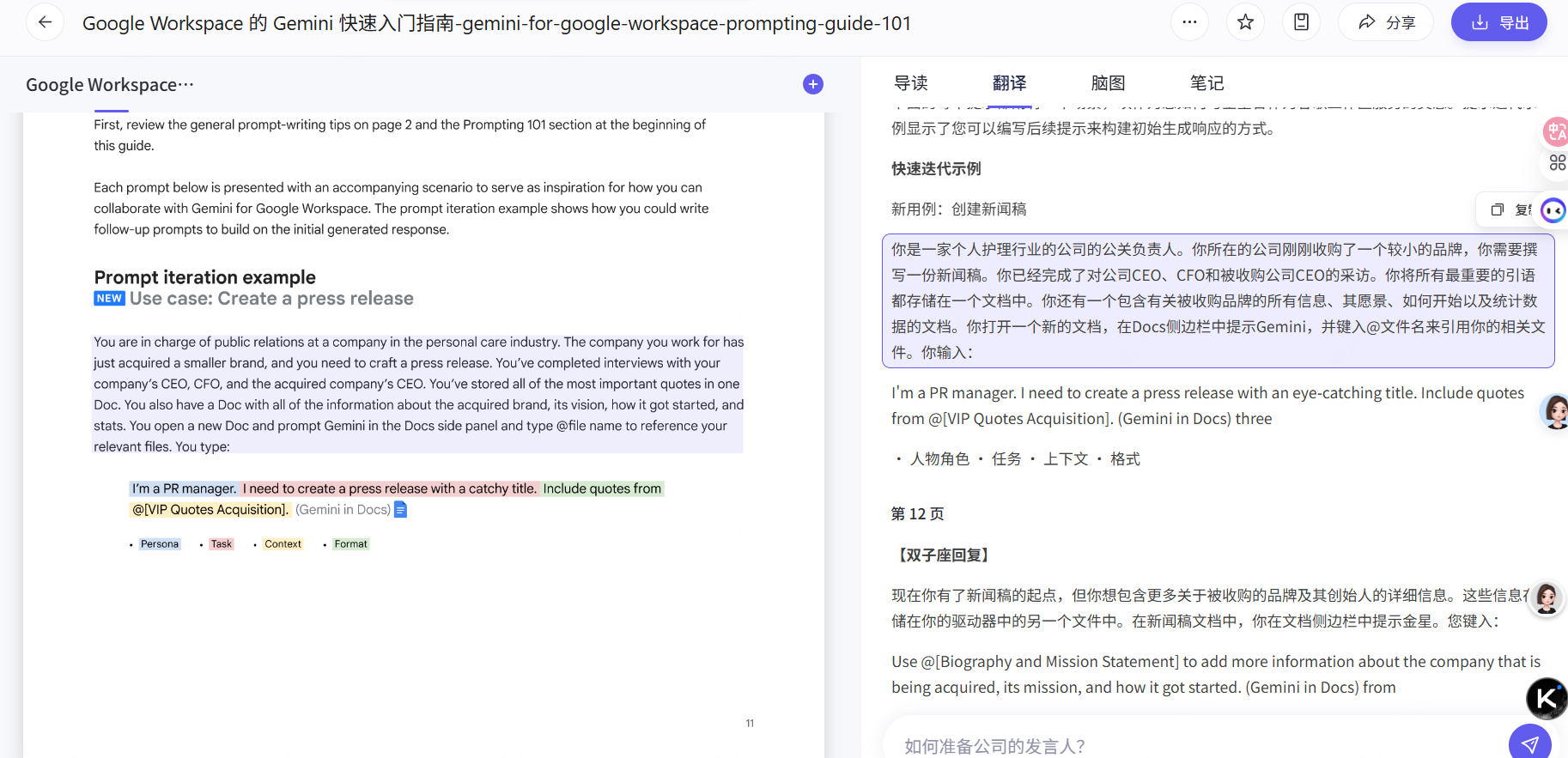This screenshot has height=758, width=1568.
Task: Click the Task legend label
Action: pyautogui.click(x=222, y=544)
